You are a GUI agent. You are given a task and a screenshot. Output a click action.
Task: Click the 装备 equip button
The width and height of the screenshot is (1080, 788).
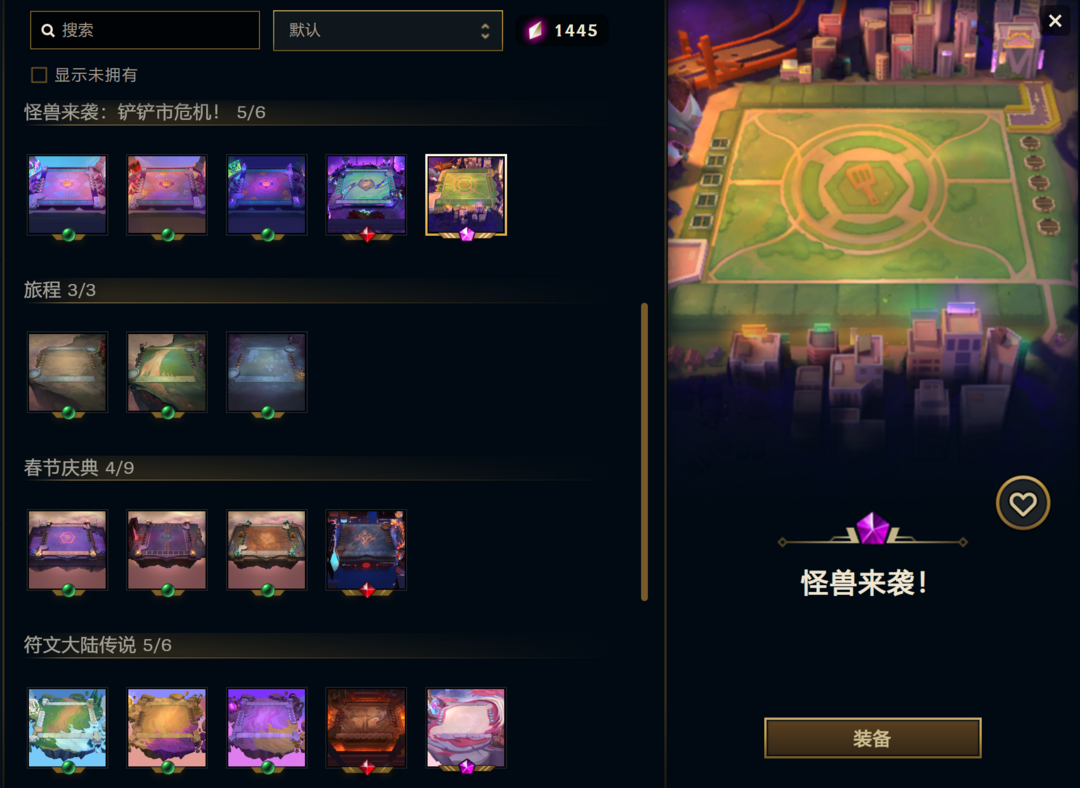pos(873,738)
